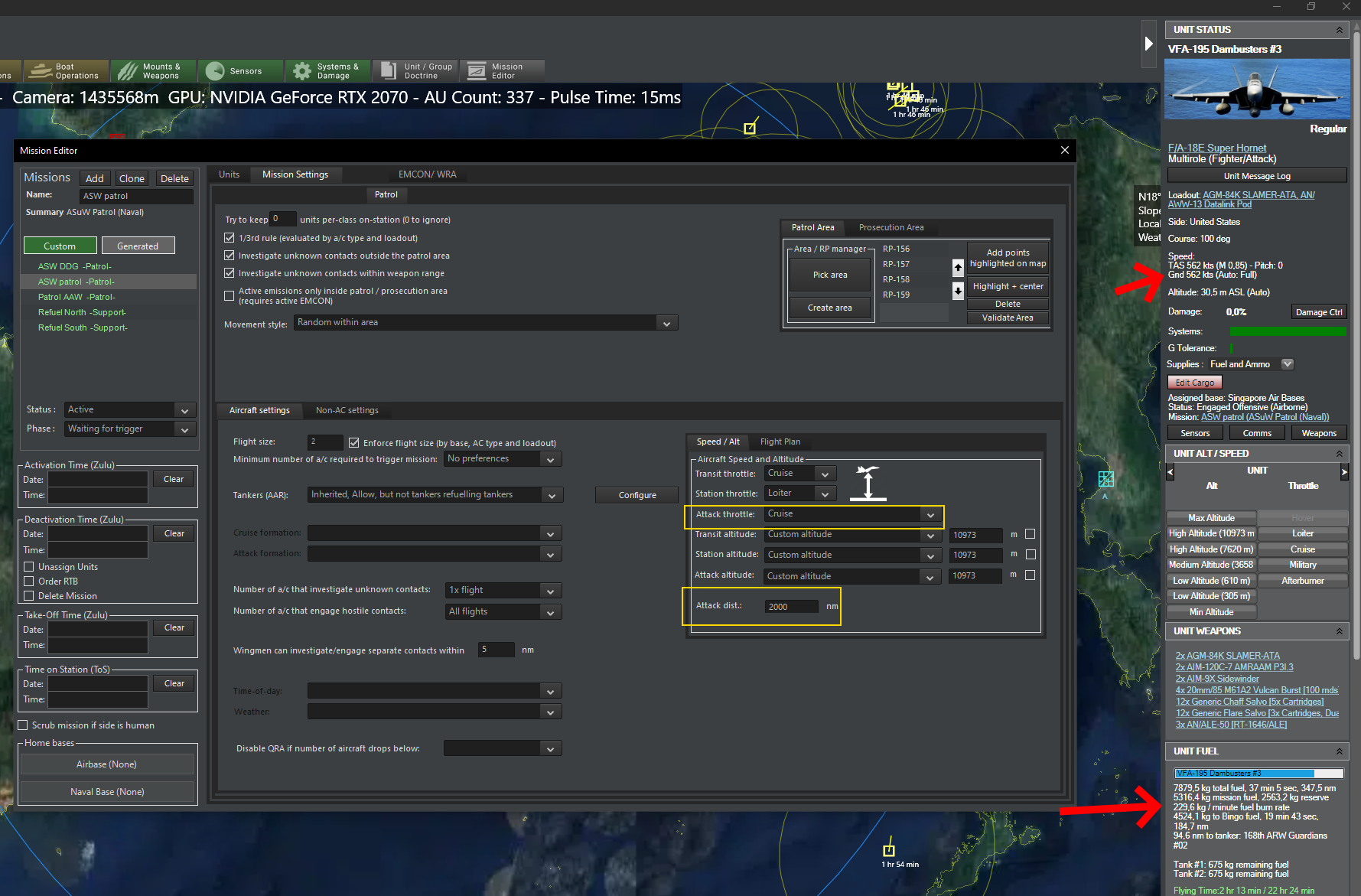Click the Mounts & Weapons icon

pyautogui.click(x=127, y=71)
